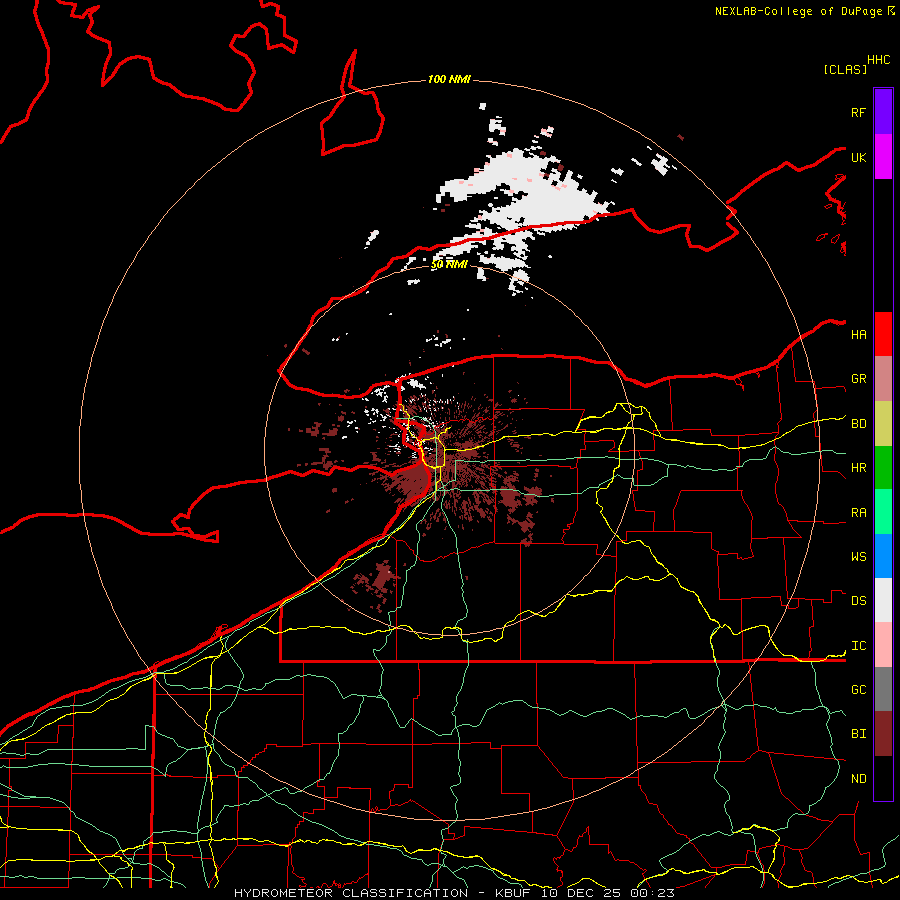This screenshot has height=900, width=900.
Task: Click the RF label in the legend
Action: (858, 112)
